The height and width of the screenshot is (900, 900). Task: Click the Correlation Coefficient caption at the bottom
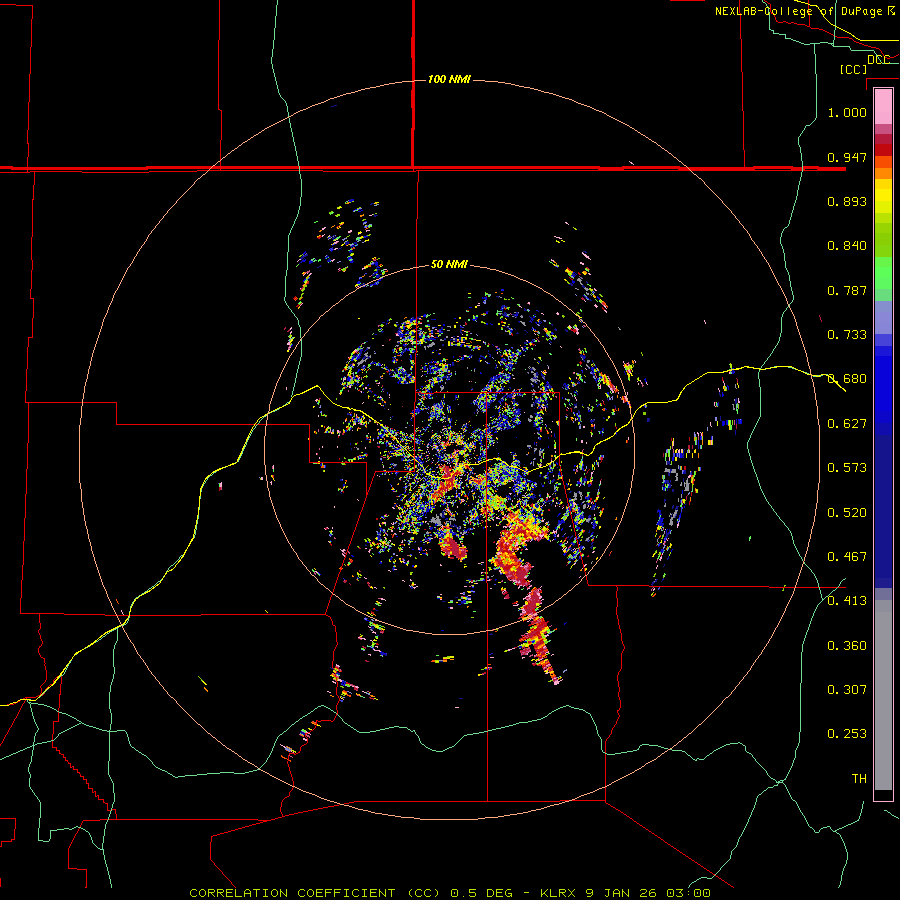[x=449, y=893]
